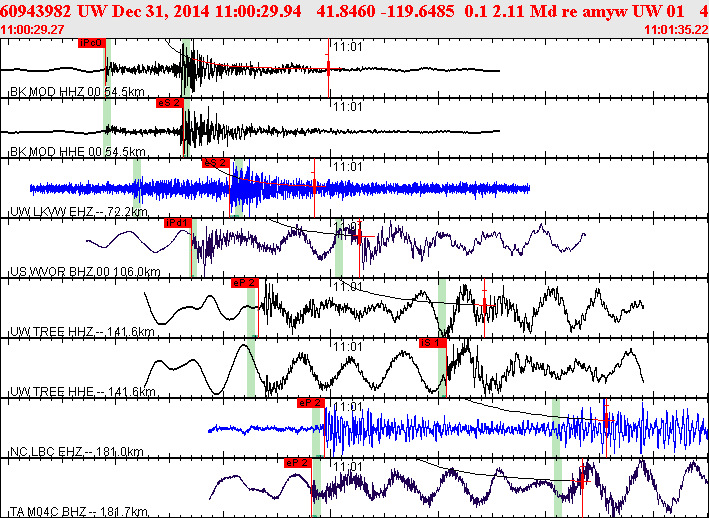709x518 pixels.
Task: Click the red coda end cross on NC LBC trace
Action: pyautogui.click(x=606, y=420)
